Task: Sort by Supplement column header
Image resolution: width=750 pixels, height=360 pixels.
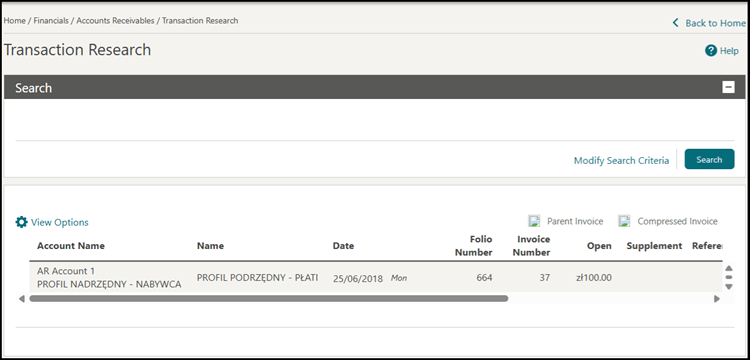Action: pos(654,246)
